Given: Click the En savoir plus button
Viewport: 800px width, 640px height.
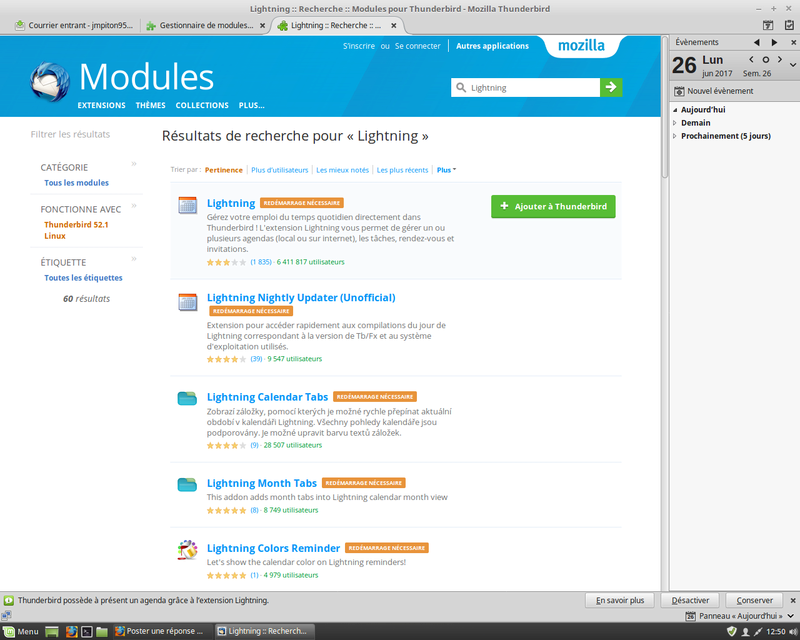Looking at the screenshot, I should tap(620, 600).
